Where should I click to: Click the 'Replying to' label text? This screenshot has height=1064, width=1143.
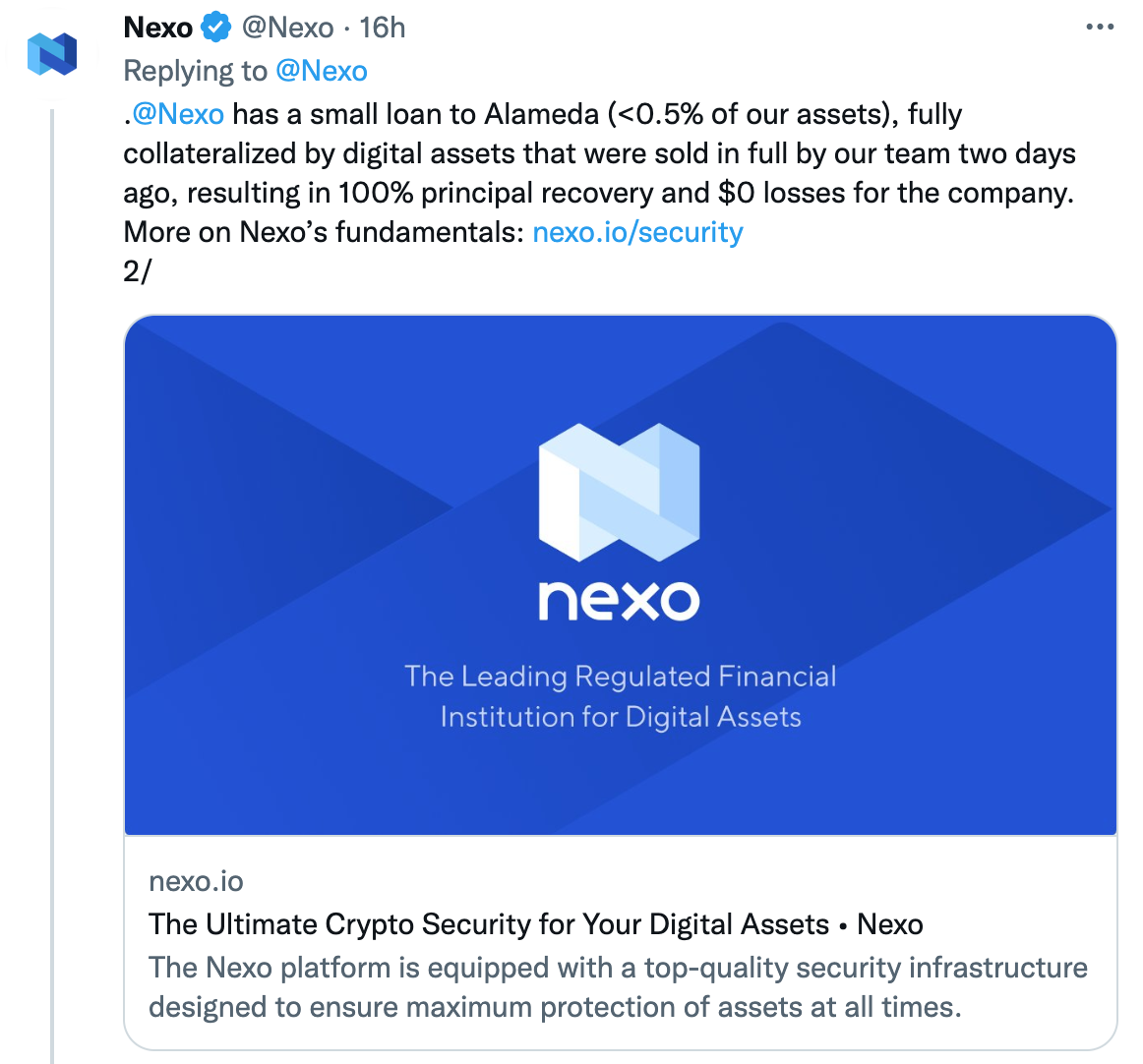pyautogui.click(x=196, y=71)
